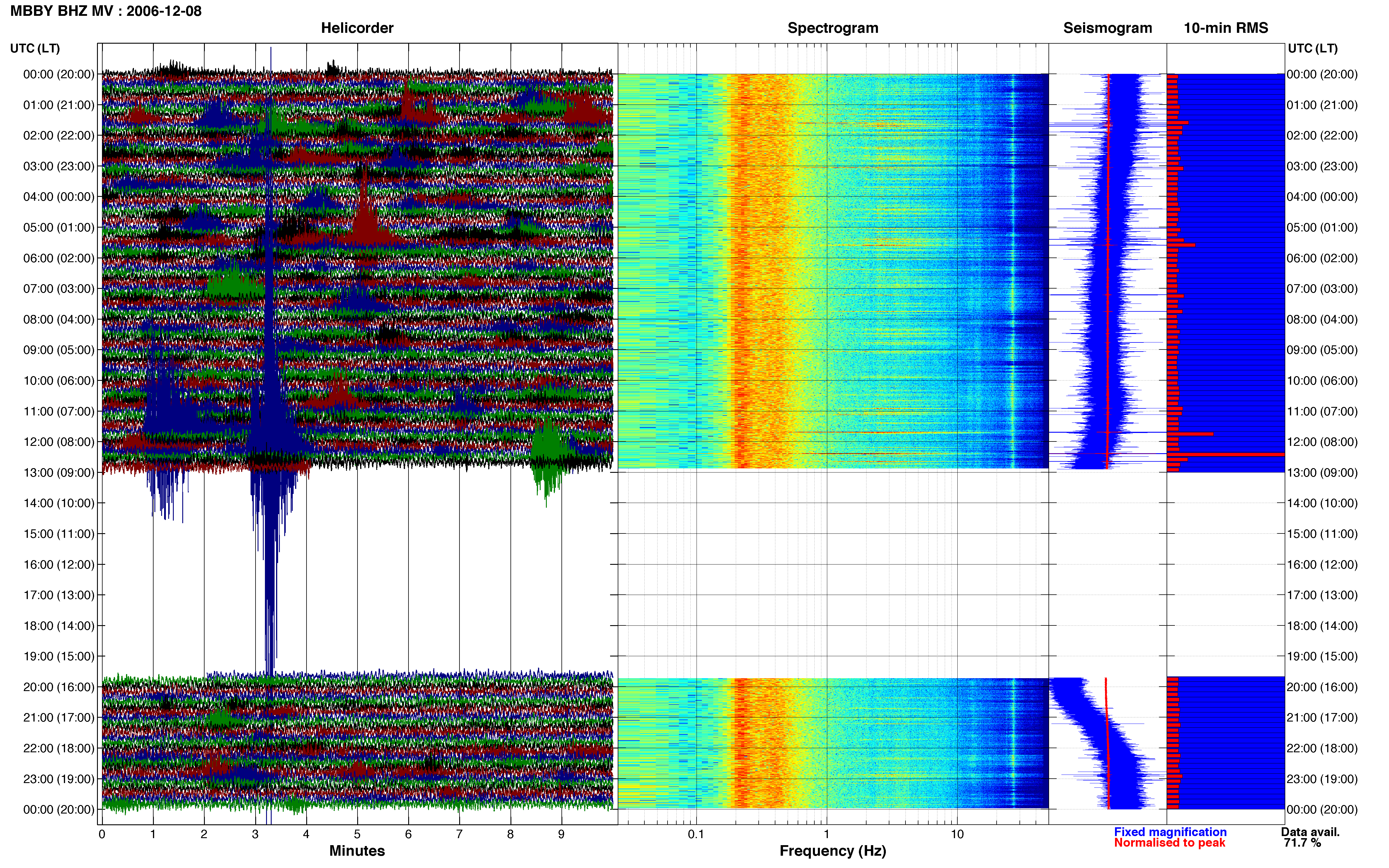Click left time label '17:00 (13:00)'

click(59, 595)
